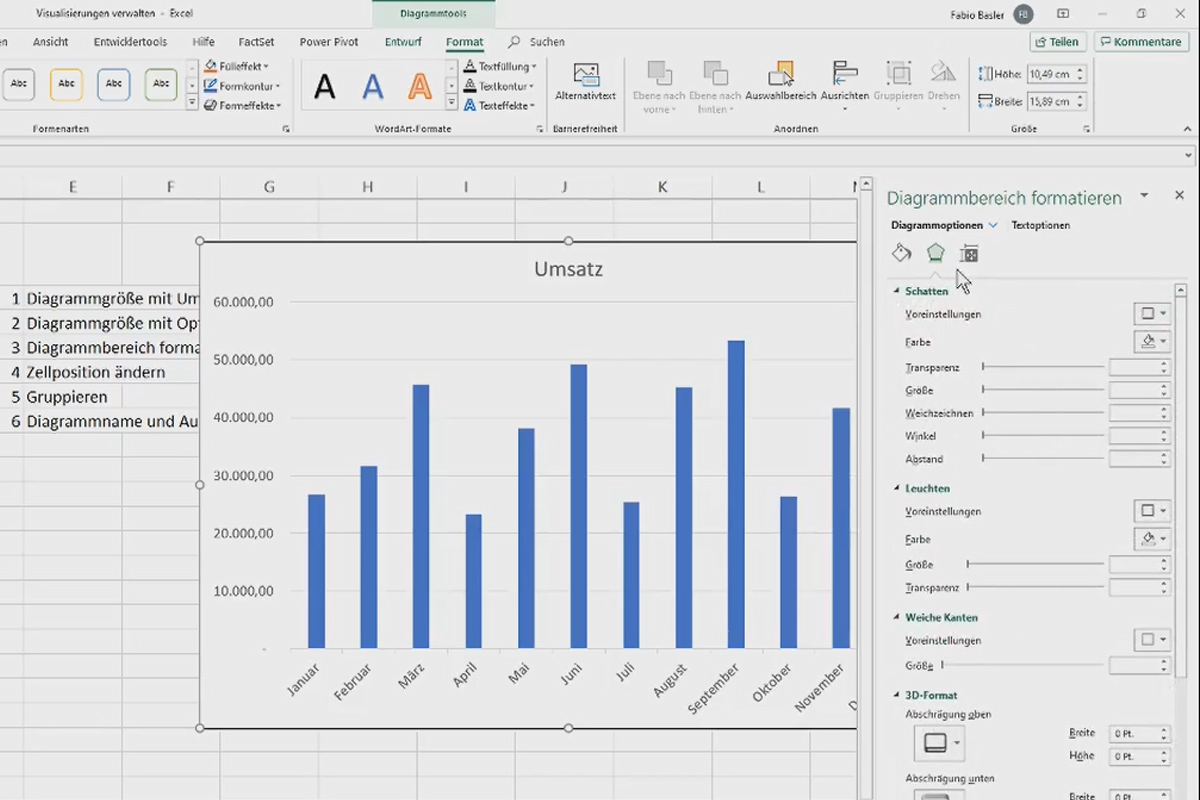This screenshot has width=1200, height=800.
Task: Open the Ansicht menu
Action: 50,42
